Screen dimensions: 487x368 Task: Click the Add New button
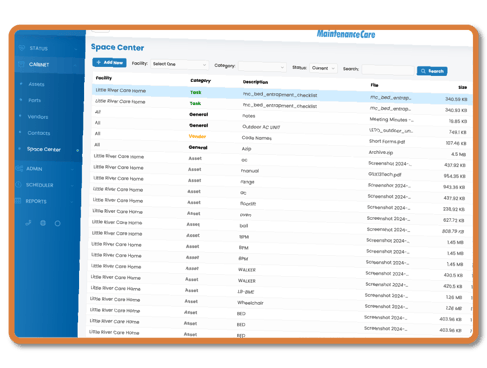tap(109, 62)
